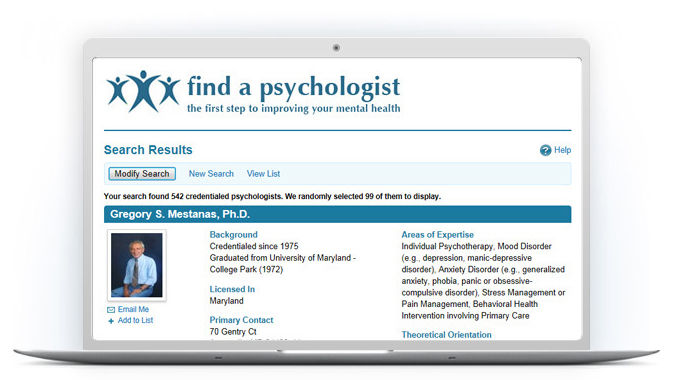Open Gregory S. Mestanas profile photo
Image resolution: width=674 pixels, height=380 pixels.
[x=137, y=265]
